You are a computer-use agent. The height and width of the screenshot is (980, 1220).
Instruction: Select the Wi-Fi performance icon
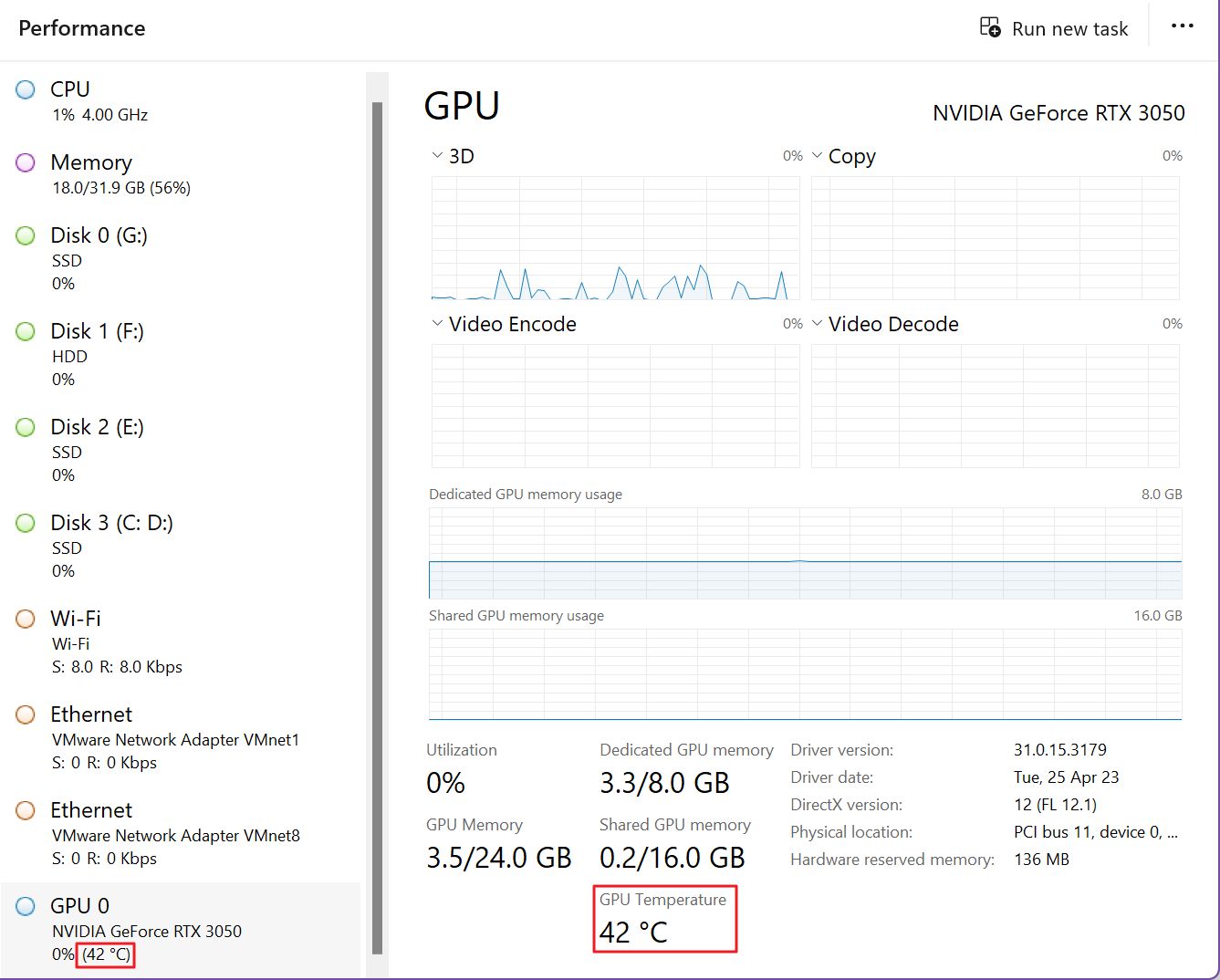(25, 618)
